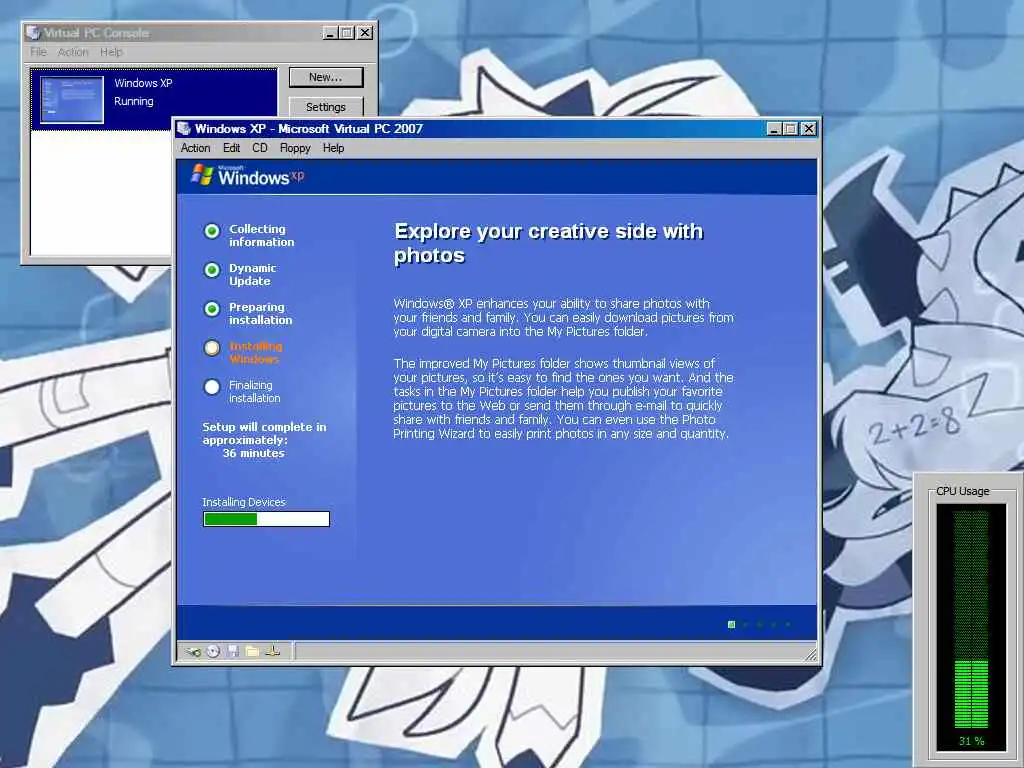Image resolution: width=1024 pixels, height=768 pixels.
Task: Open the File menu in Virtual PC Console
Action: 39,52
